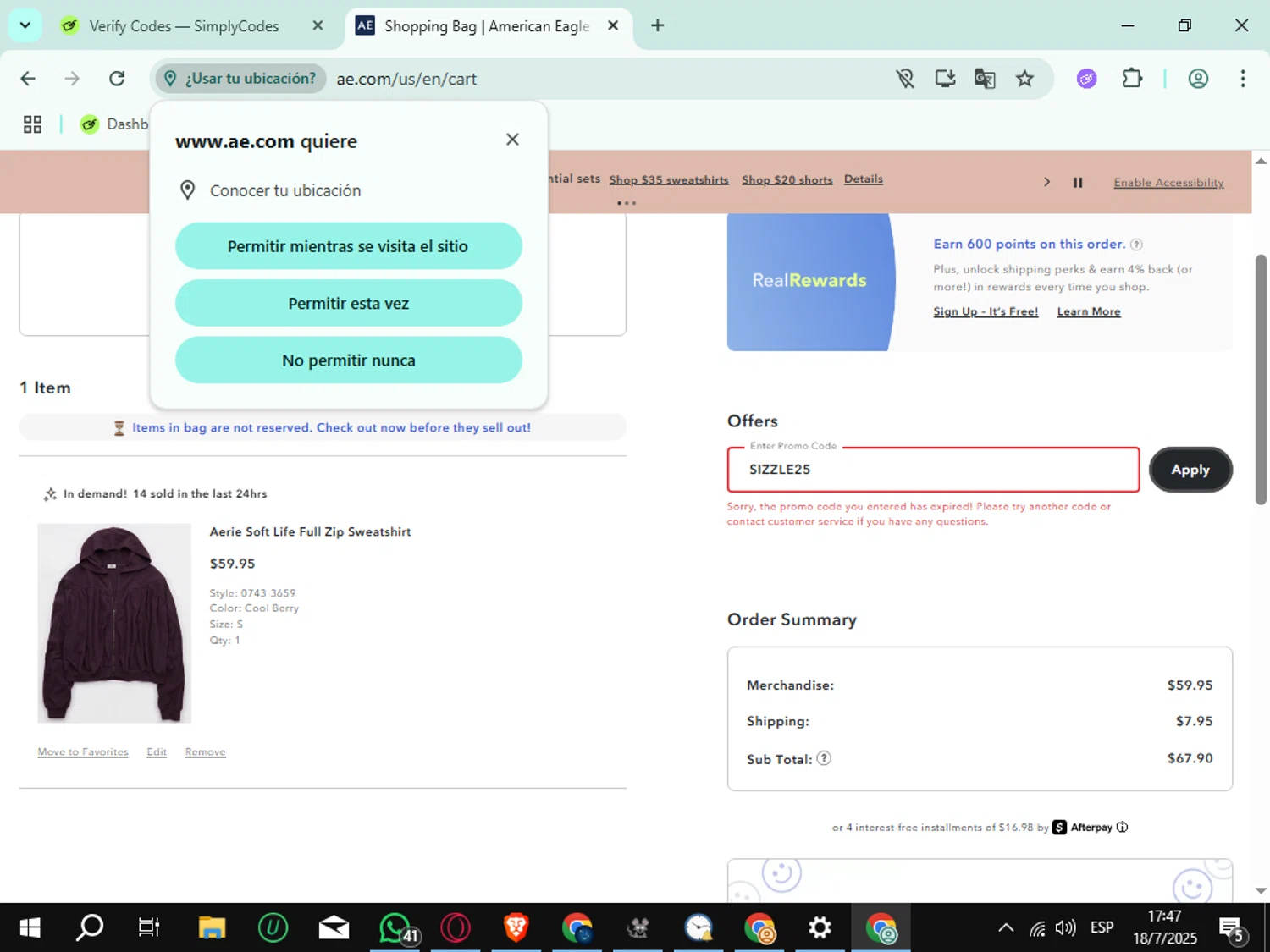Image resolution: width=1270 pixels, height=952 pixels.
Task: Apply the promo code
Action: (x=1190, y=470)
